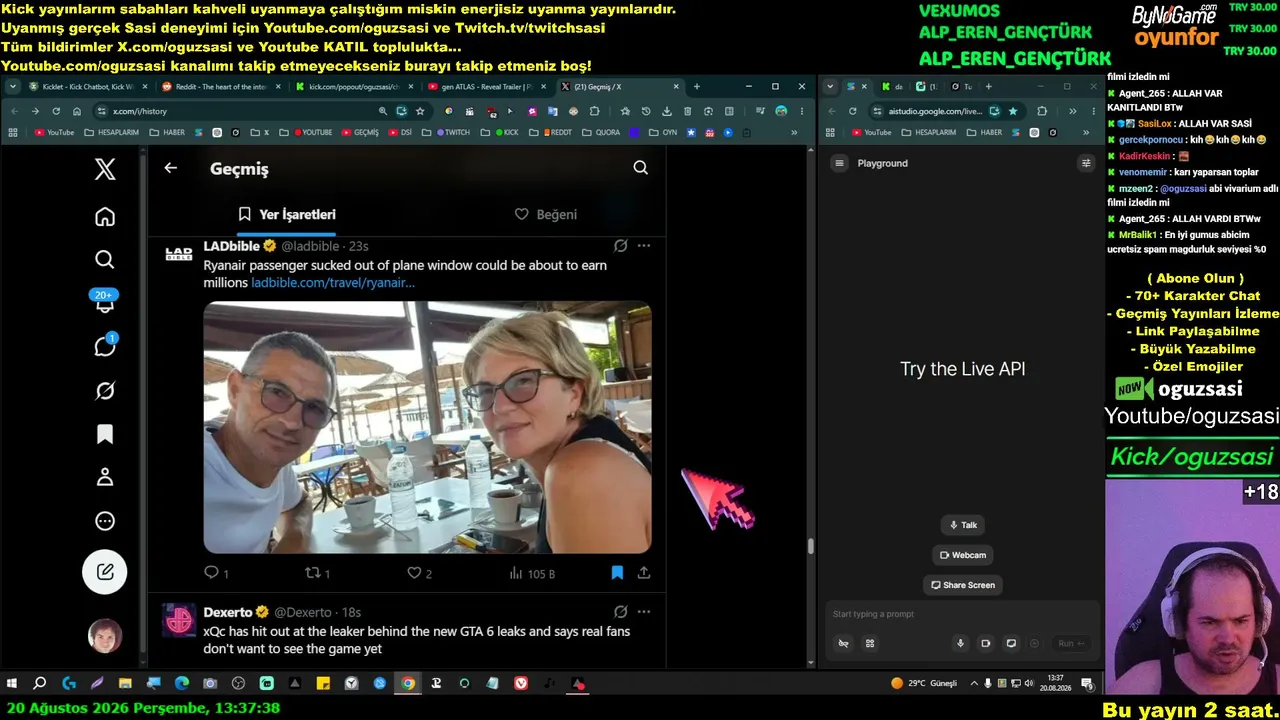The image size is (1280, 720).
Task: Show hidden bookmarks in the X browser window
Action: [x=795, y=132]
